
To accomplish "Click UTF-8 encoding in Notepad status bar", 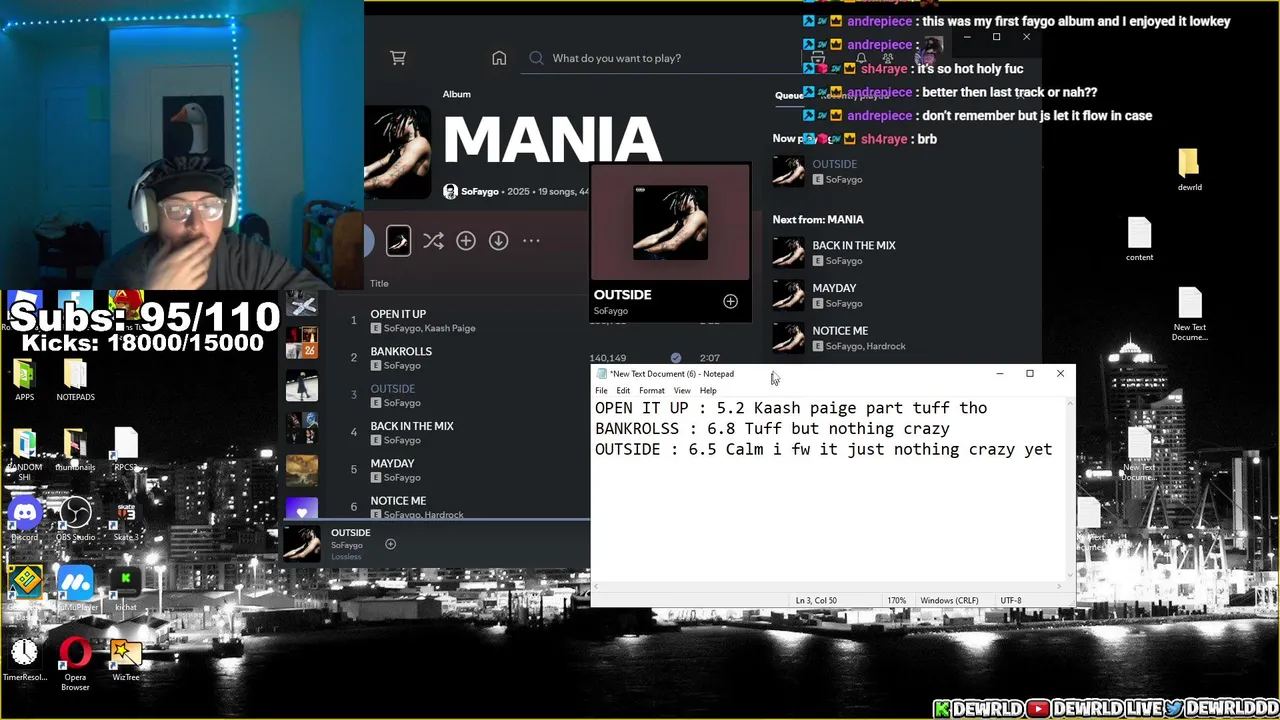I will [x=1011, y=600].
